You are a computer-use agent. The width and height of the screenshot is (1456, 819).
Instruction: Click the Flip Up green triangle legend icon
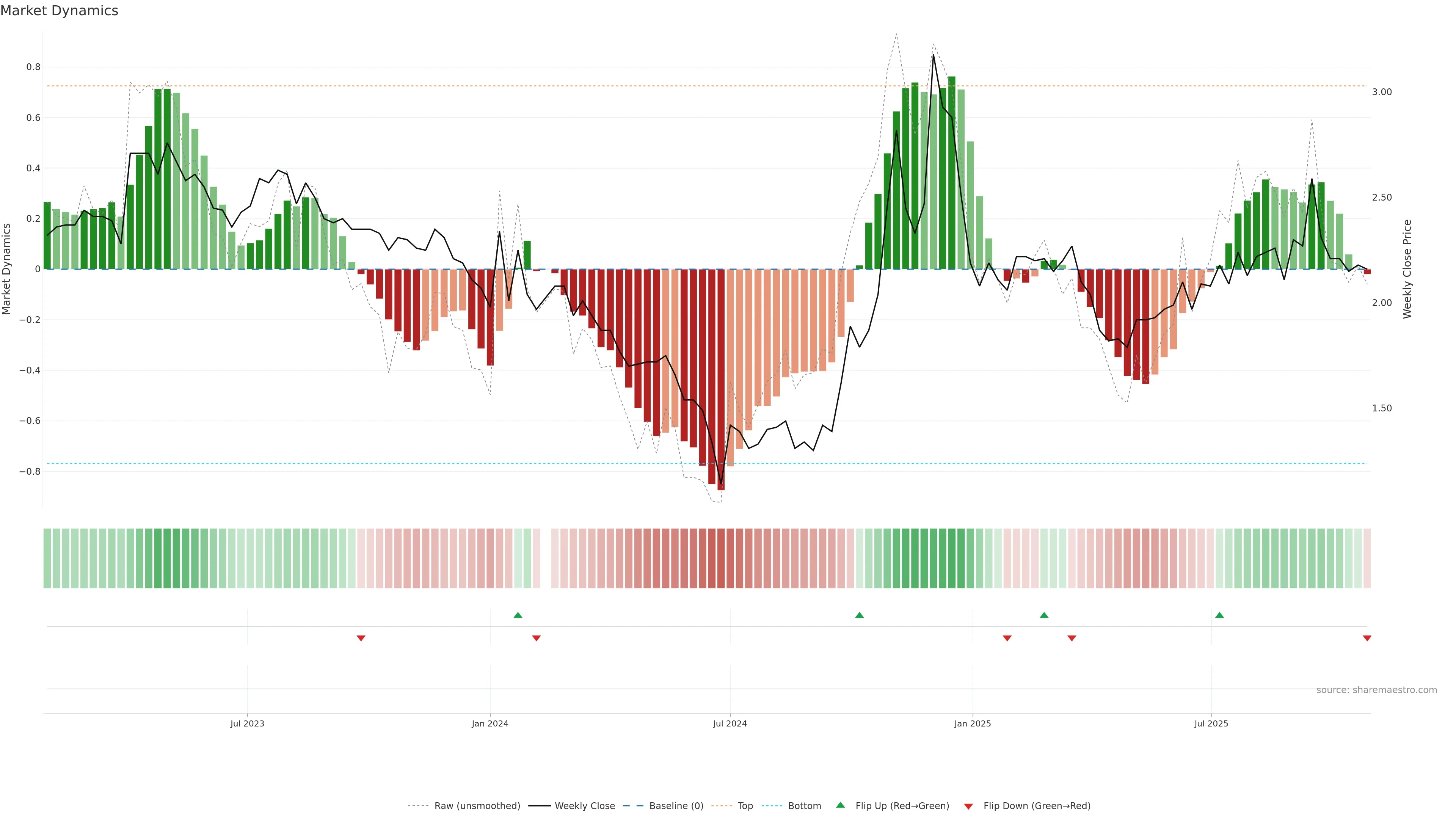tap(841, 805)
